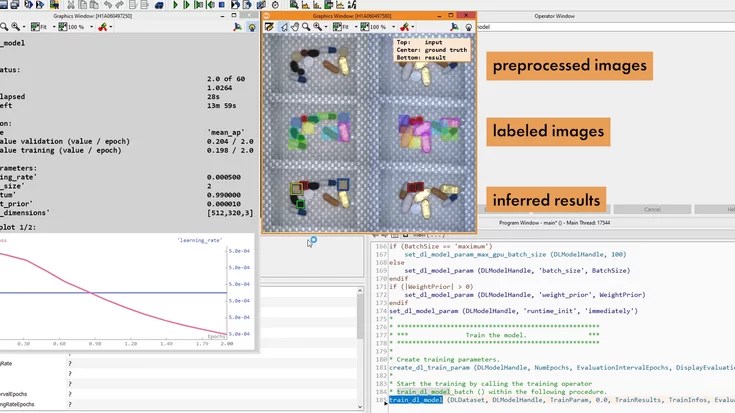This screenshot has width=735, height=413.
Task: Click the Undo arrow in main toolbar
Action: [108, 5]
